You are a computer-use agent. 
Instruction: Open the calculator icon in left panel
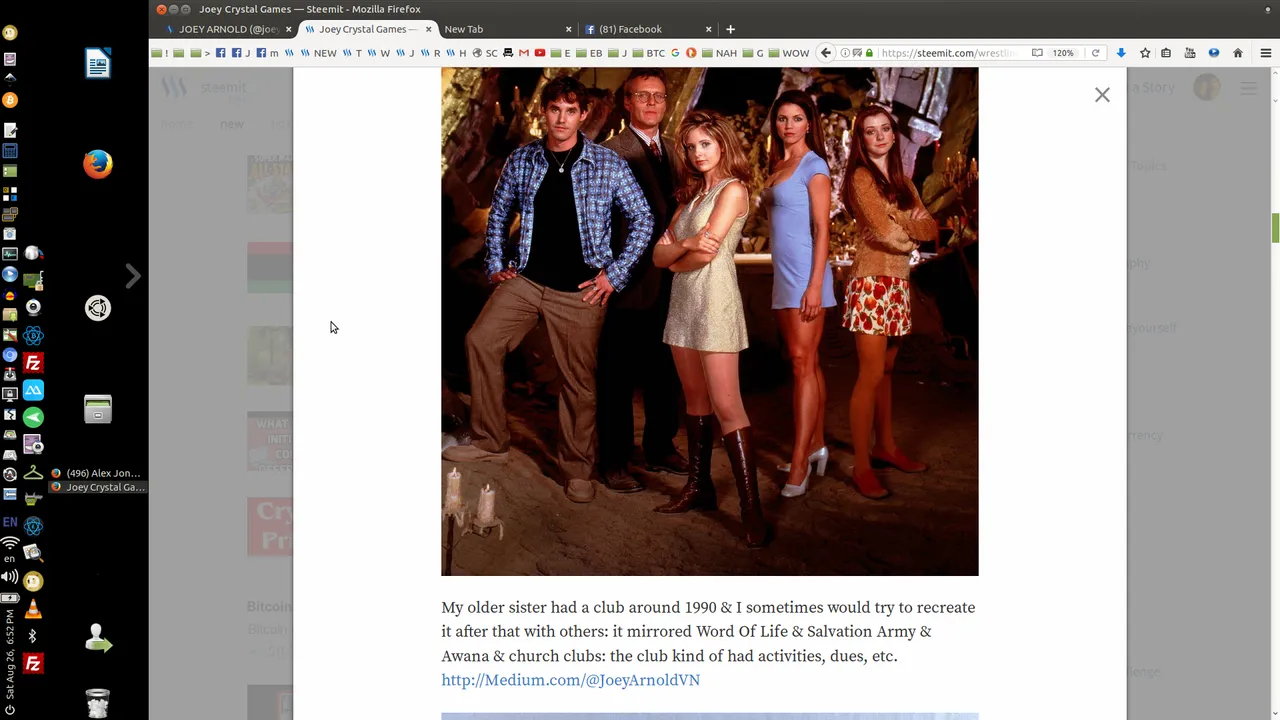tap(10, 151)
